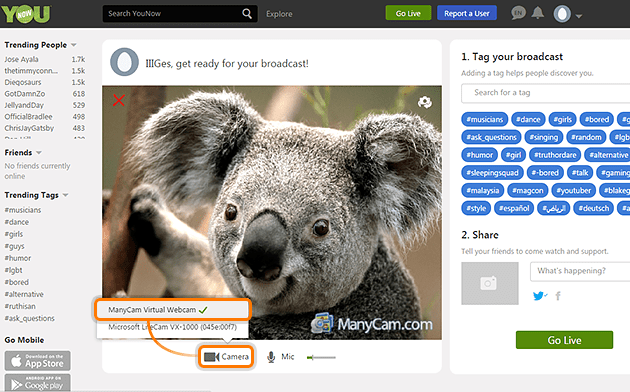This screenshot has width=630, height=392.
Task: Open the EN language bubble icon
Action: click(518, 13)
